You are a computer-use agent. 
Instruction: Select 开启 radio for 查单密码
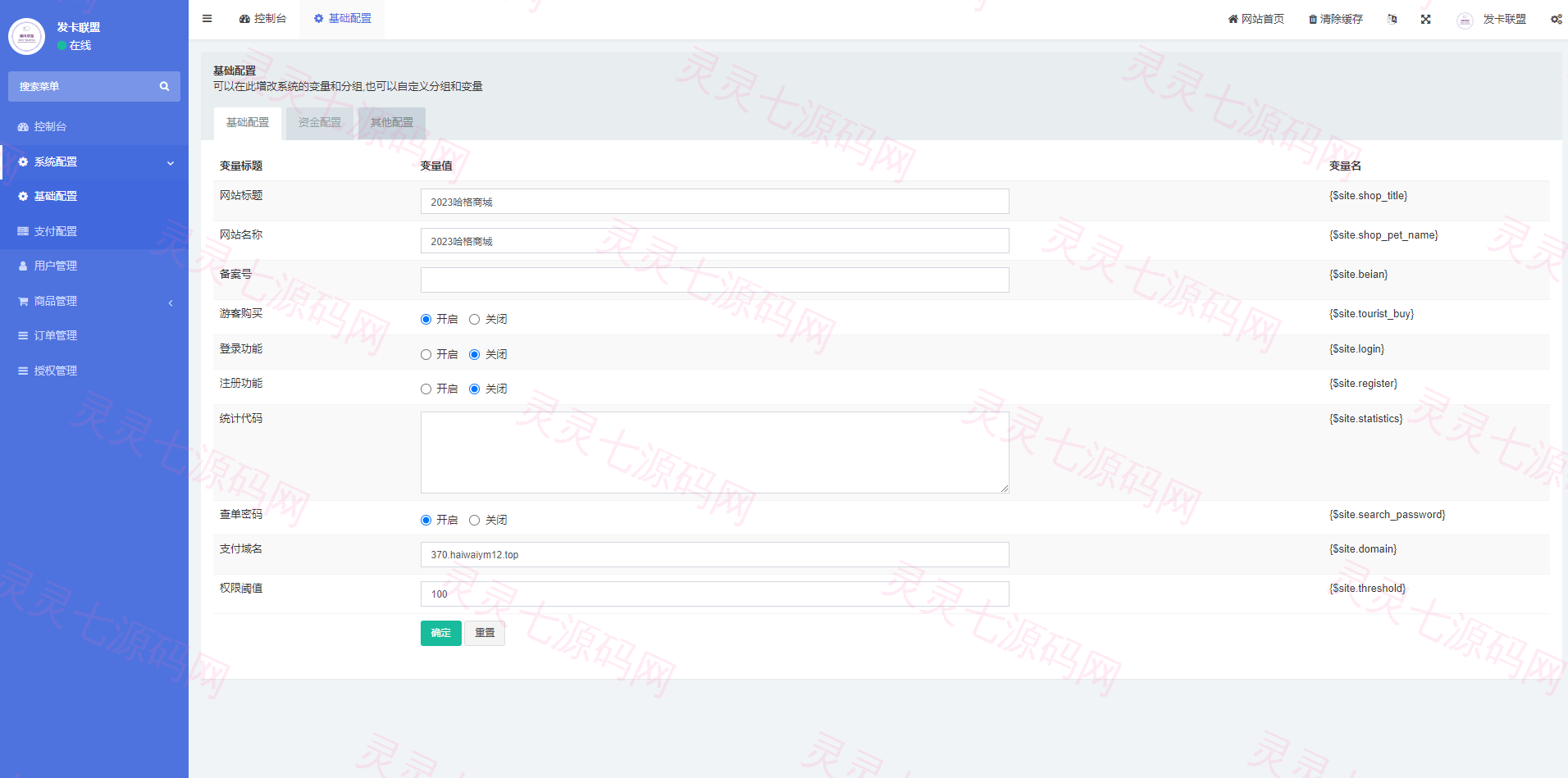(426, 521)
